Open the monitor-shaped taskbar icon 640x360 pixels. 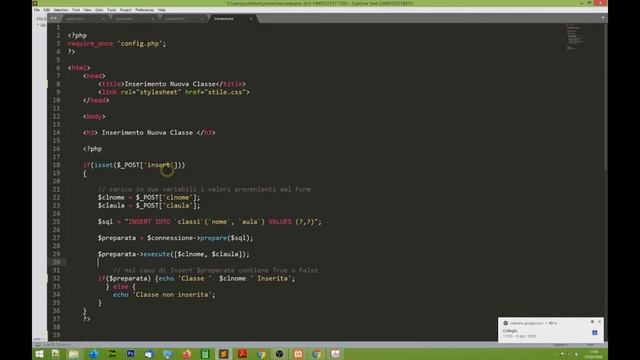[168, 354]
